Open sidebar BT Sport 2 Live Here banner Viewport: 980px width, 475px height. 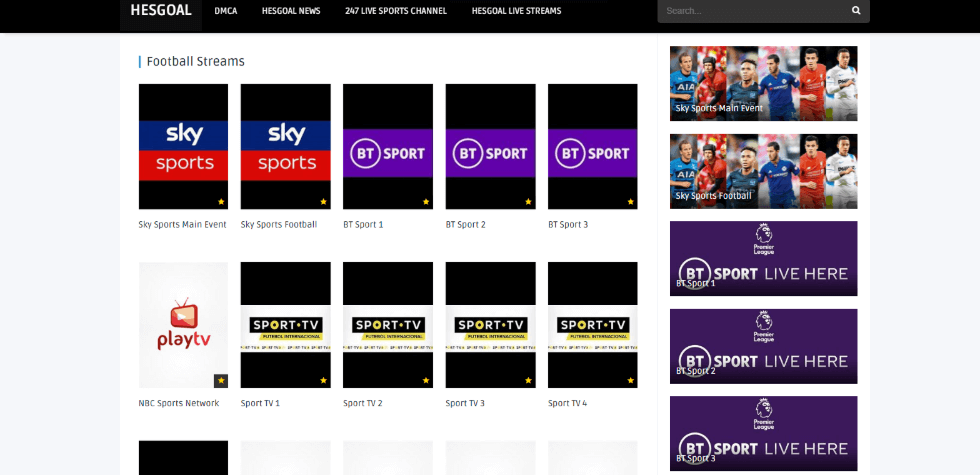click(x=764, y=346)
